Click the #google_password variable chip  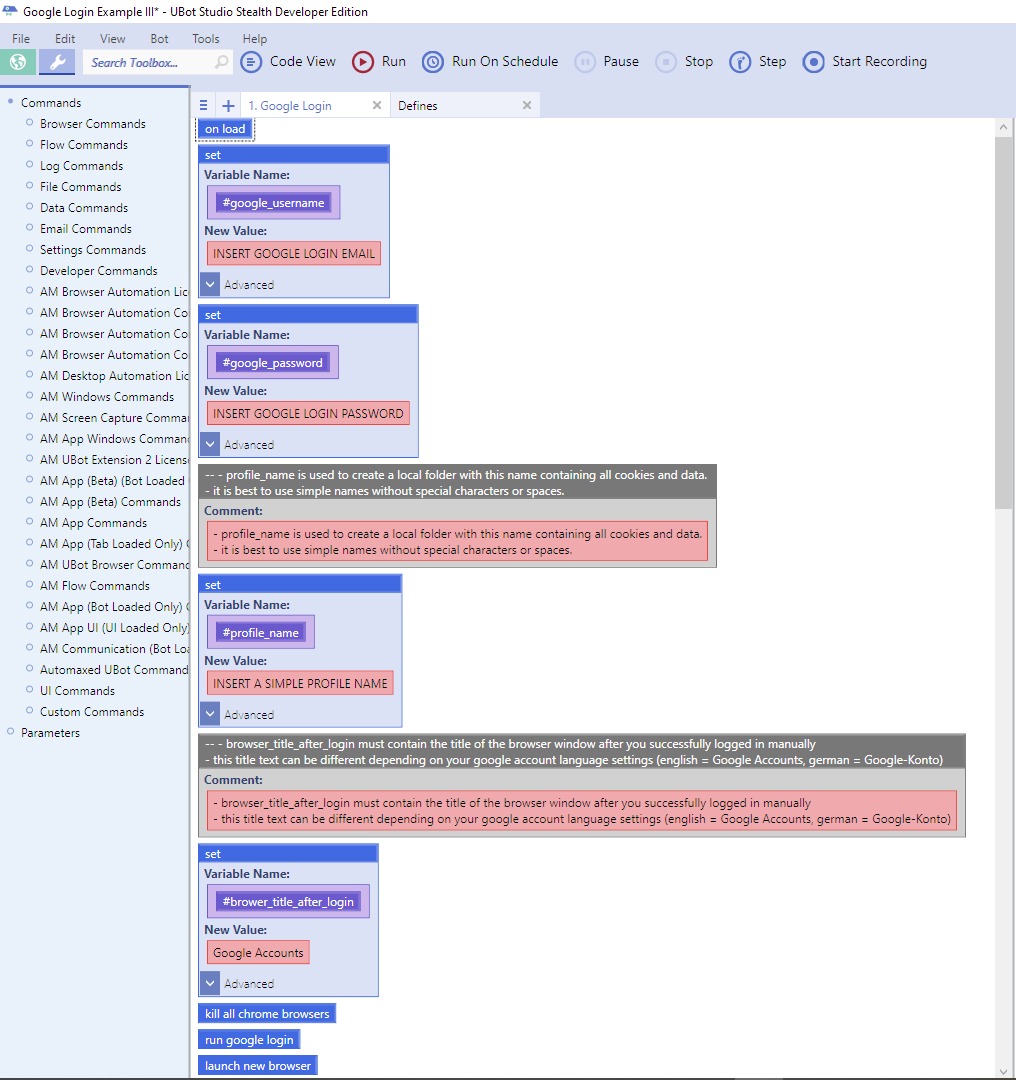(x=272, y=362)
